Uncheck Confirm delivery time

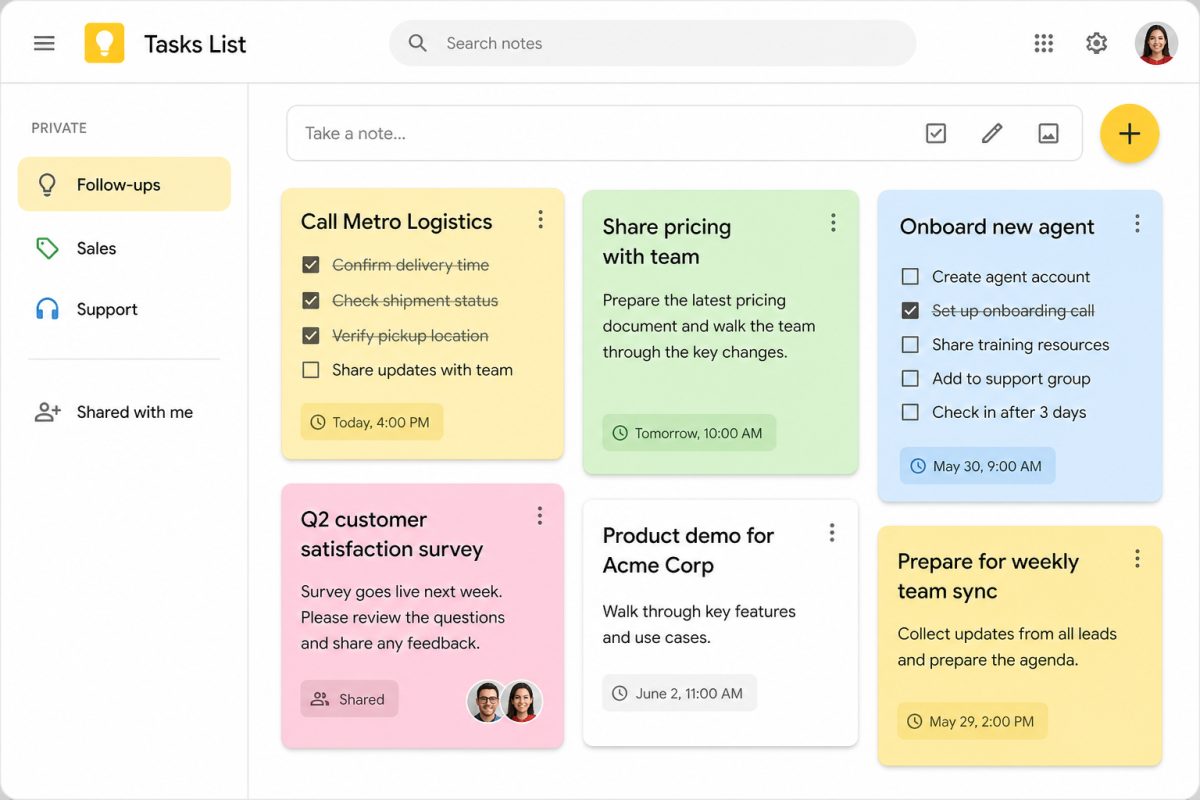(310, 265)
